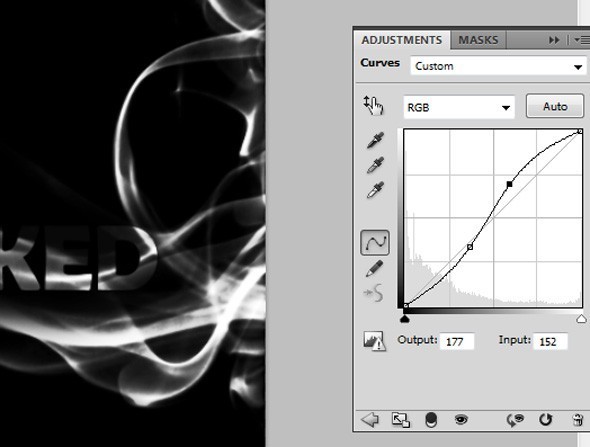Reset curves to adjustment defaults
590x447 pixels.
(x=546, y=419)
